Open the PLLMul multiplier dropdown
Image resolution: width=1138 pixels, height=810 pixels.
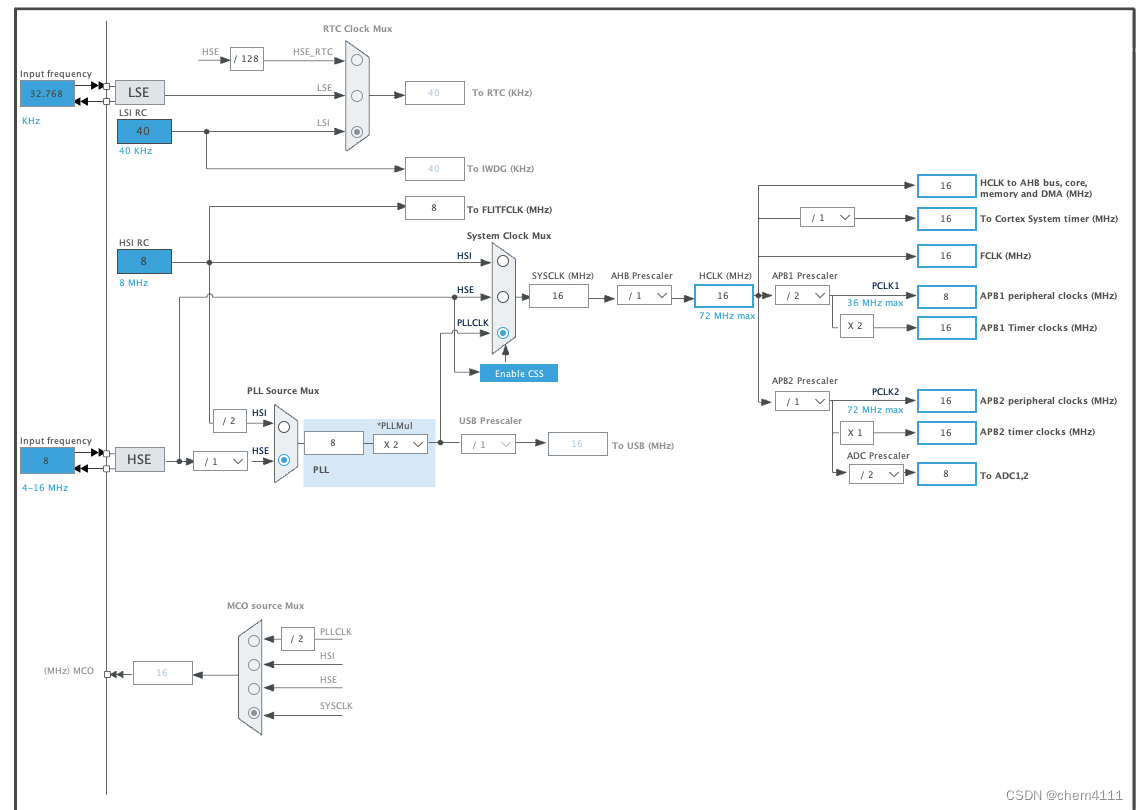coord(400,442)
